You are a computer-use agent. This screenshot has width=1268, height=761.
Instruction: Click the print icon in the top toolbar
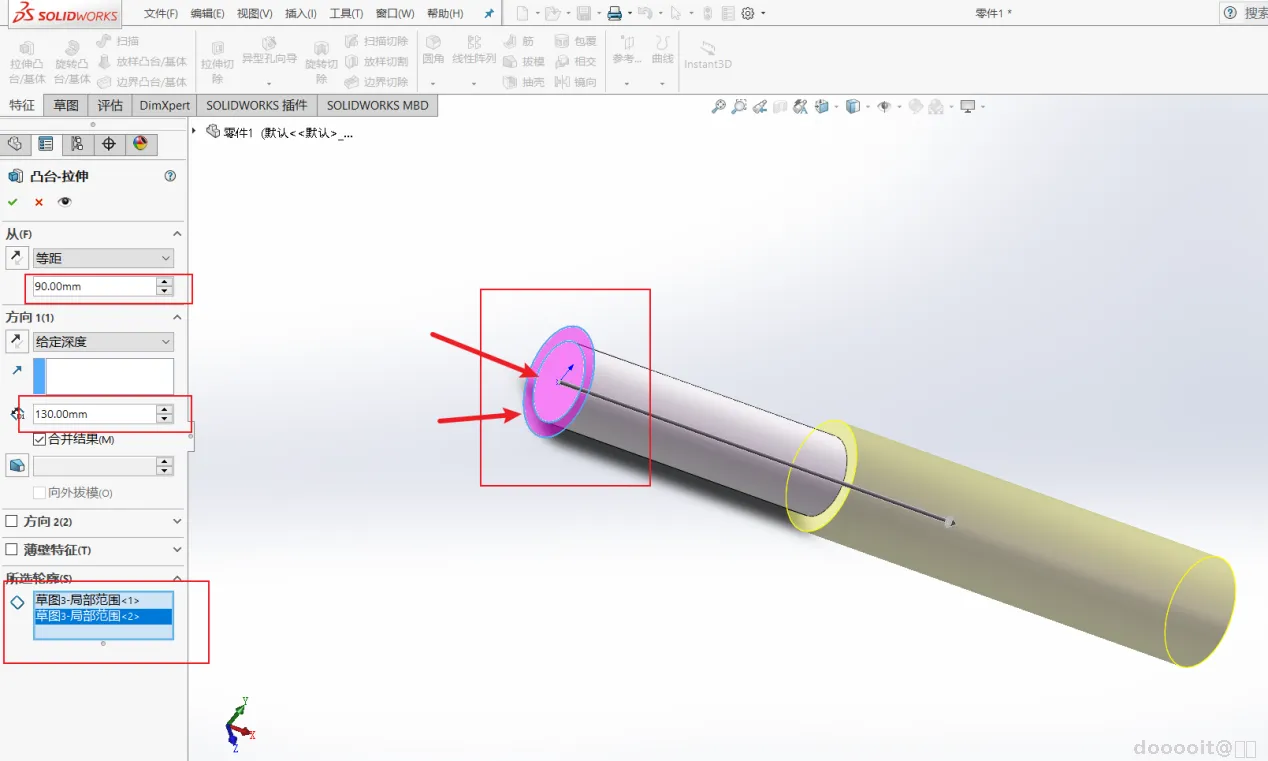click(x=614, y=13)
